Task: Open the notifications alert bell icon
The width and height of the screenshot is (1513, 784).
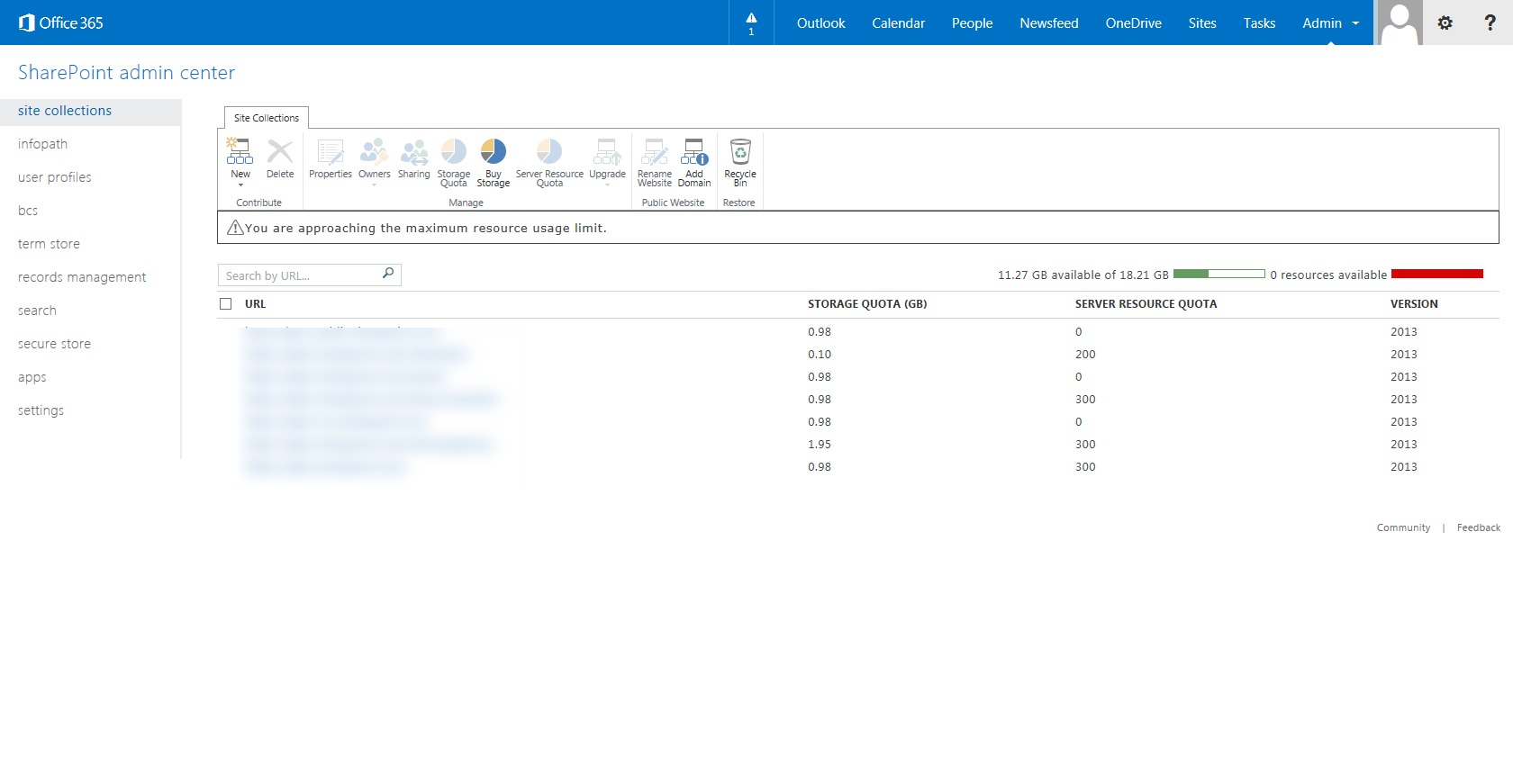Action: (x=751, y=18)
